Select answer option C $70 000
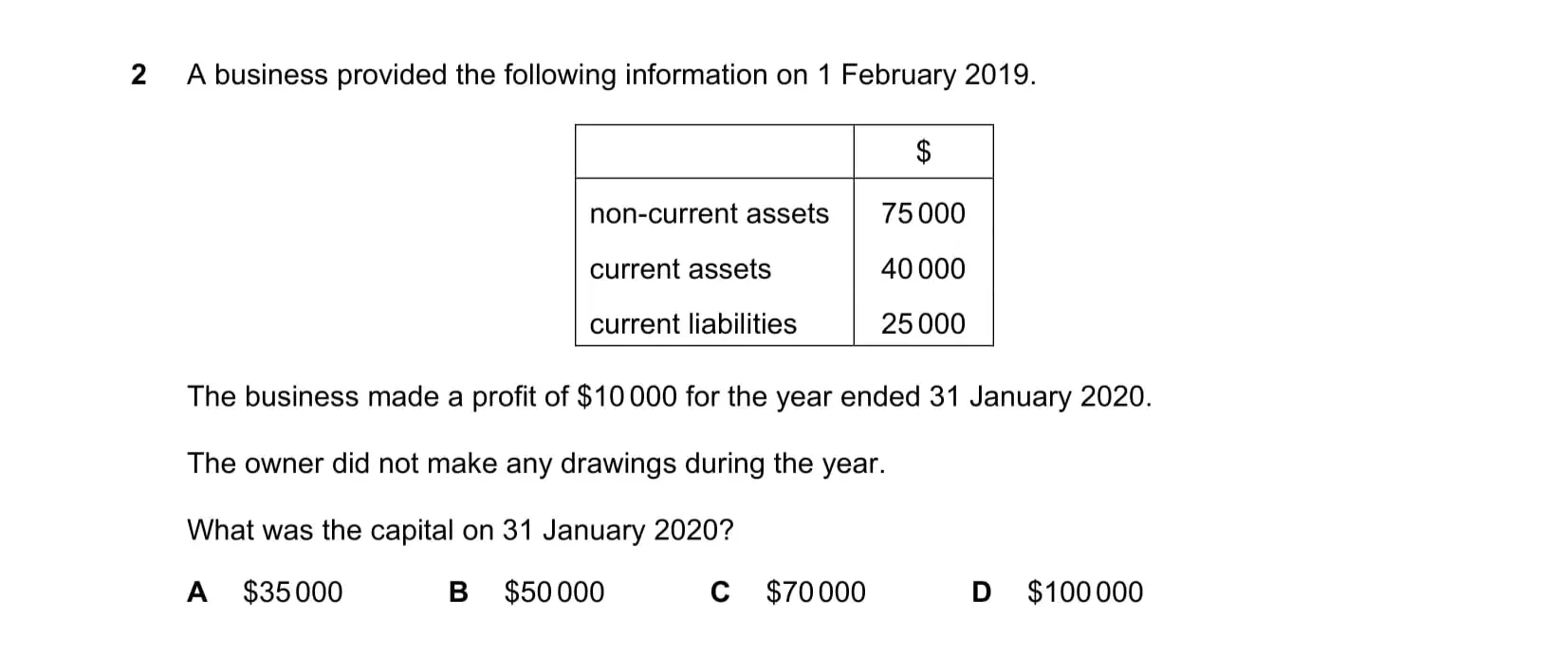The image size is (1568, 657). point(788,593)
